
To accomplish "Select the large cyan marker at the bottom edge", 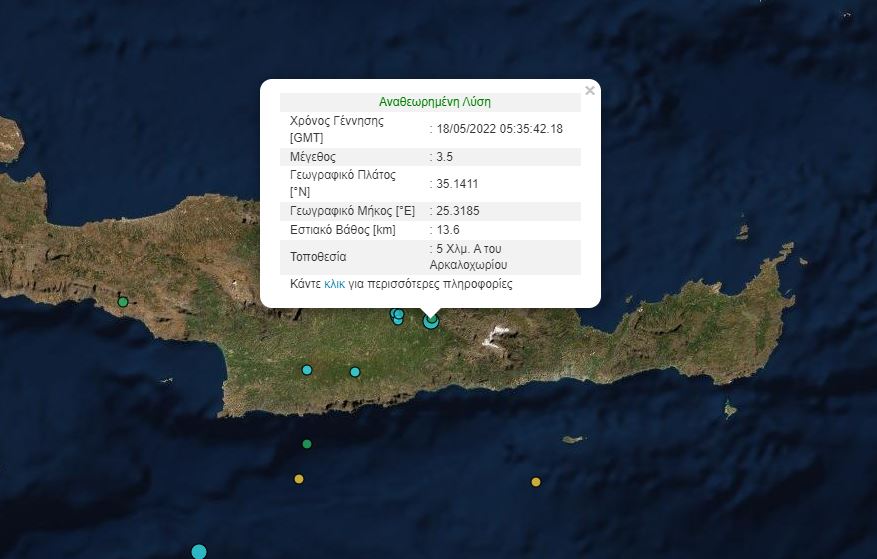I will 199,551.
